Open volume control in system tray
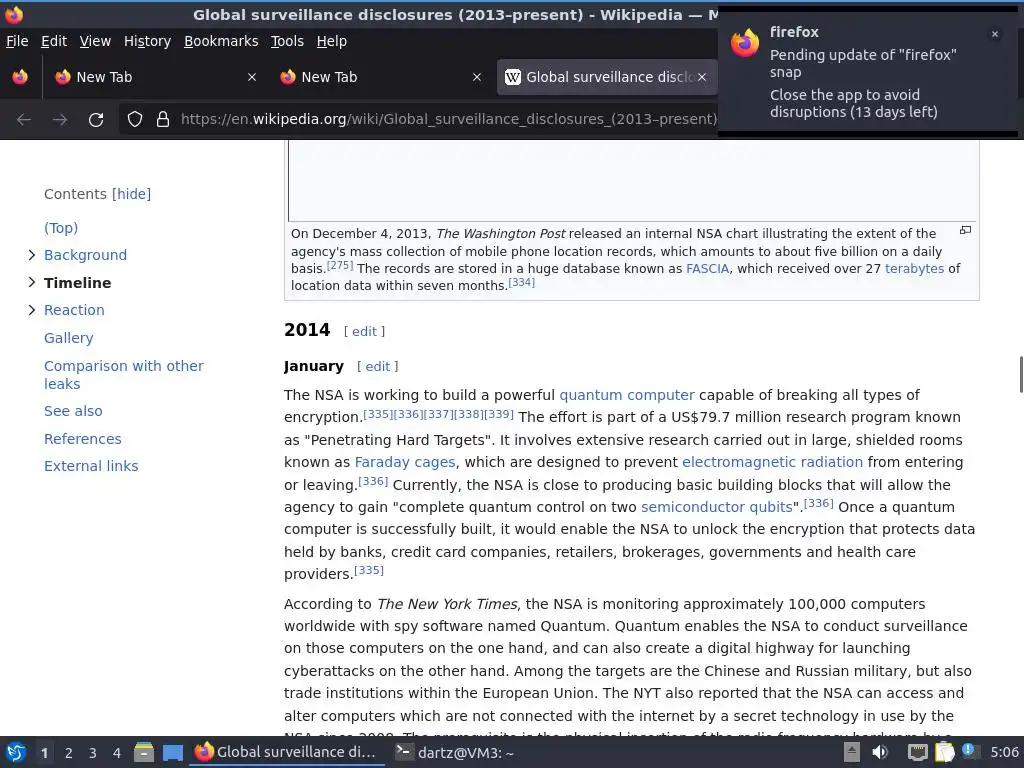1024x768 pixels. click(880, 752)
